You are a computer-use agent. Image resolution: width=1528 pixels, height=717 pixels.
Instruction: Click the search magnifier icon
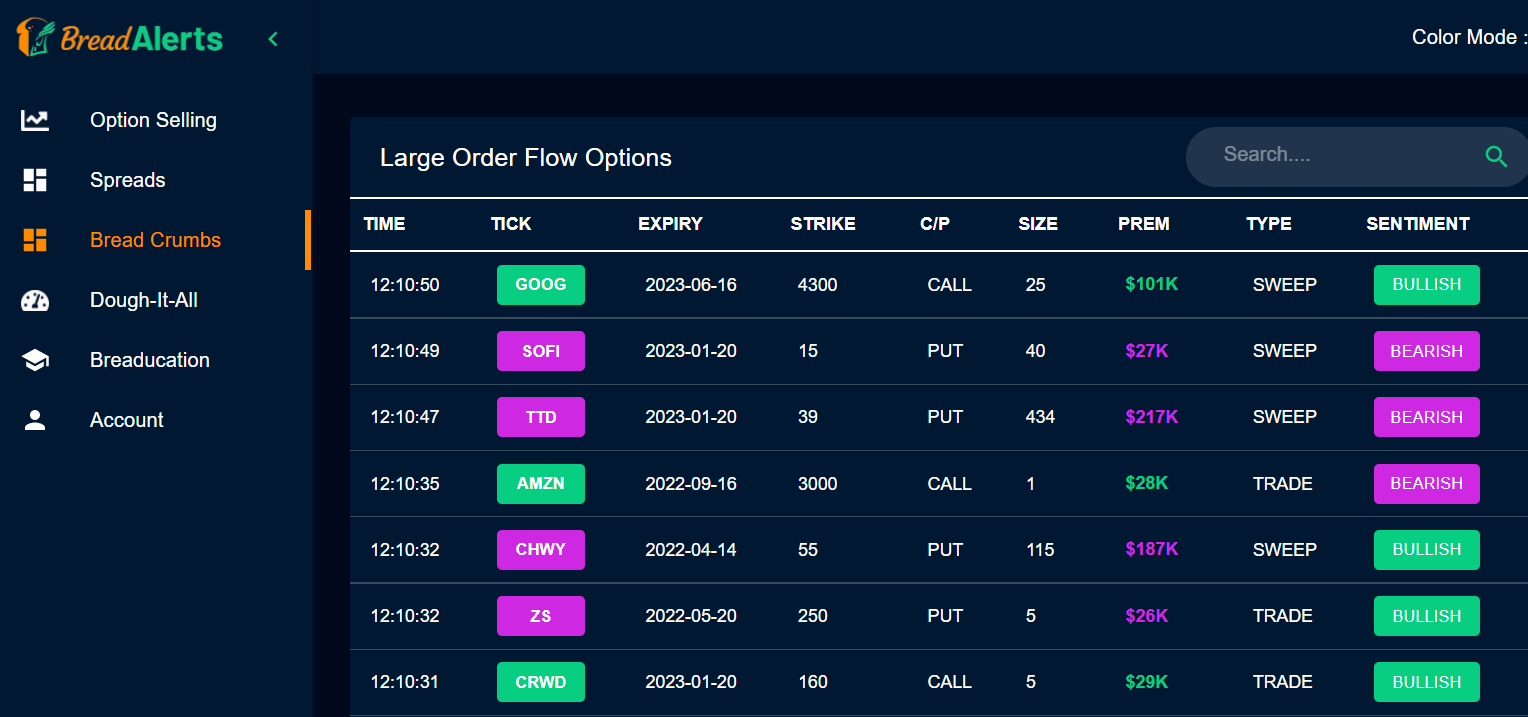tap(1496, 156)
